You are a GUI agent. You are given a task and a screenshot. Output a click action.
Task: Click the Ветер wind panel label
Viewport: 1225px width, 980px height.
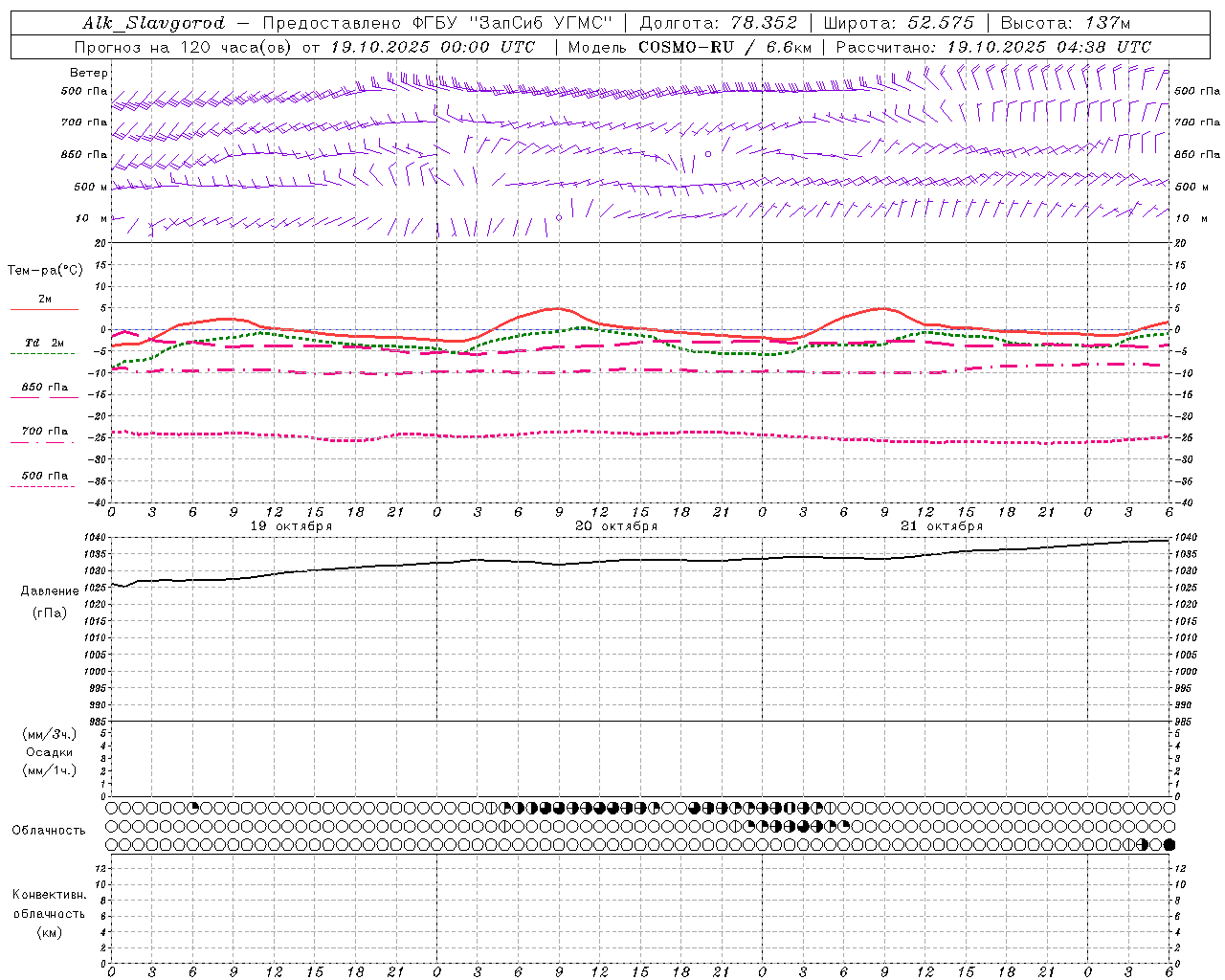tap(89, 73)
